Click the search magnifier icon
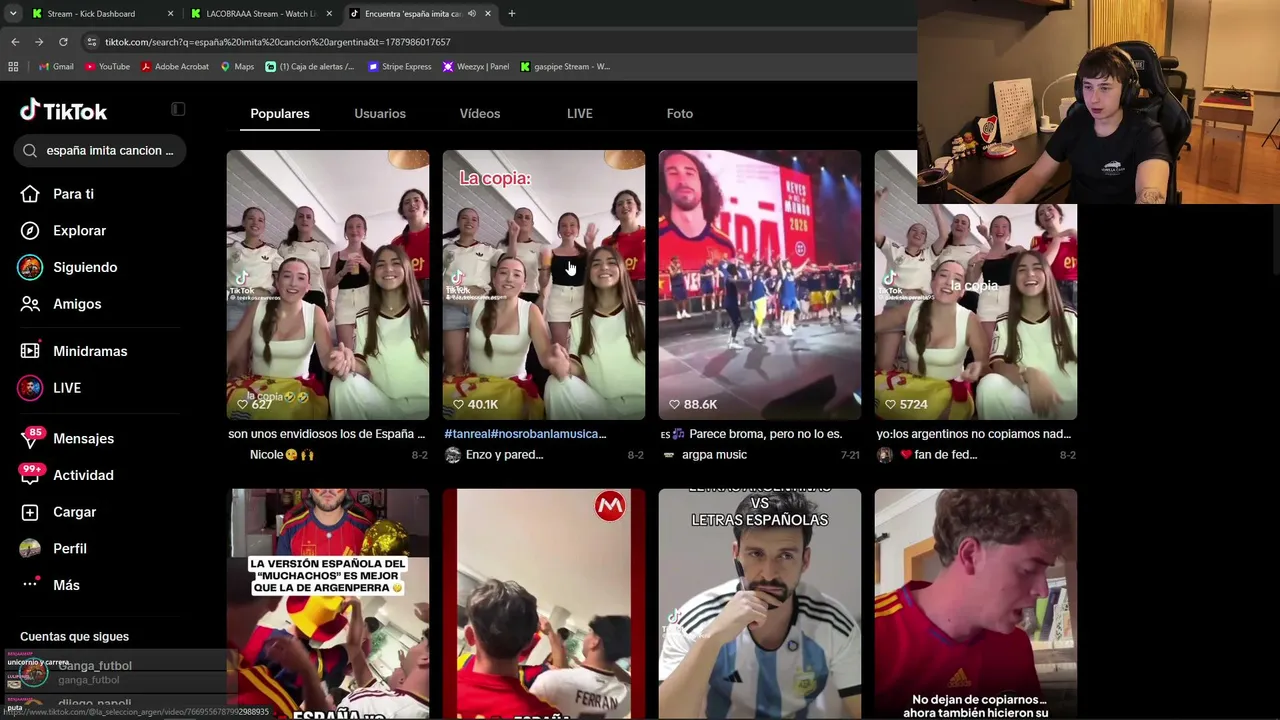 click(x=30, y=150)
